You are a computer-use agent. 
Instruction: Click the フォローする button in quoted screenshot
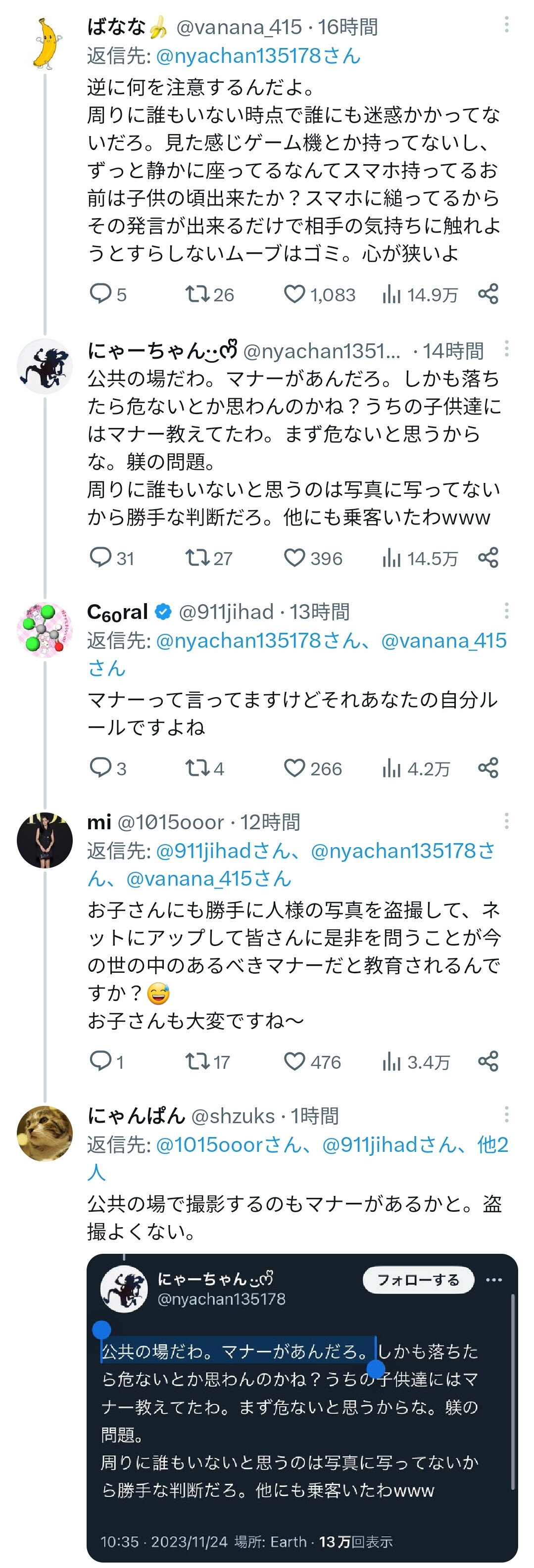[x=418, y=1280]
